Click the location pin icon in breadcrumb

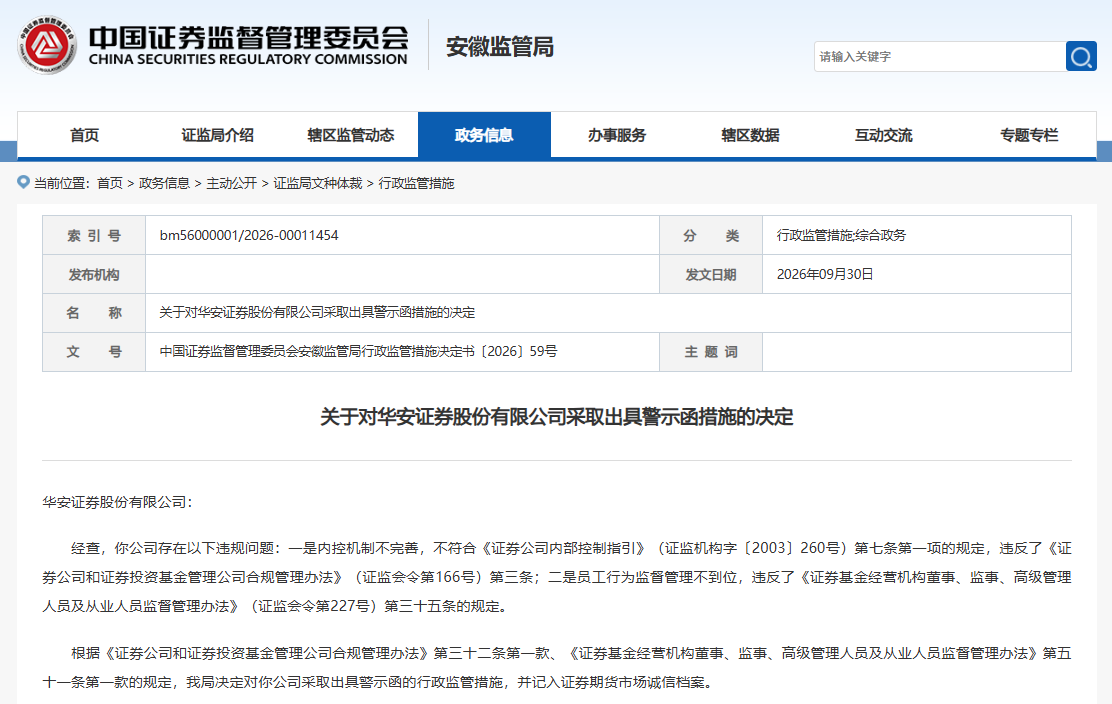click(23, 182)
